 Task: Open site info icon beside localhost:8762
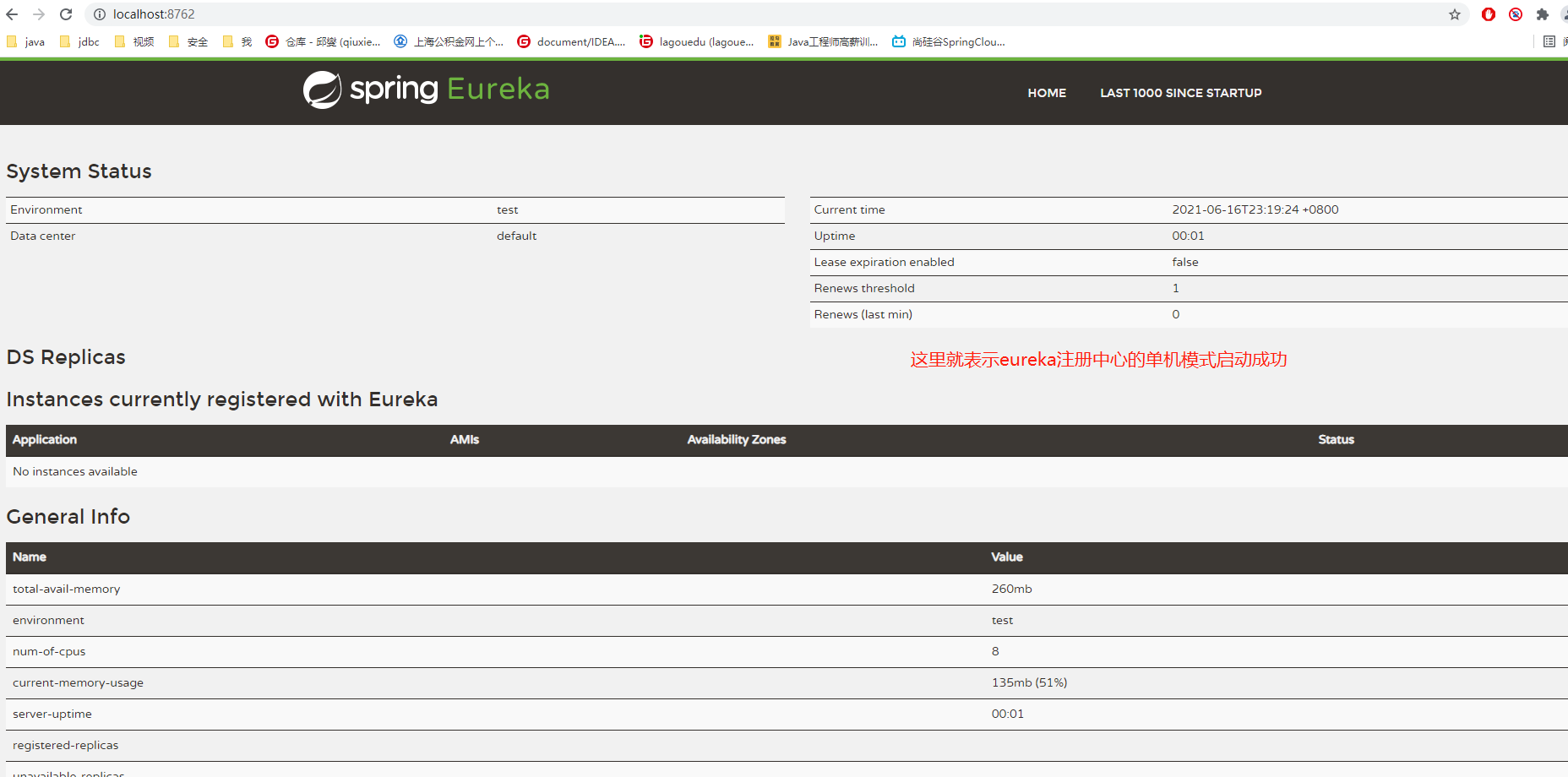coord(99,14)
